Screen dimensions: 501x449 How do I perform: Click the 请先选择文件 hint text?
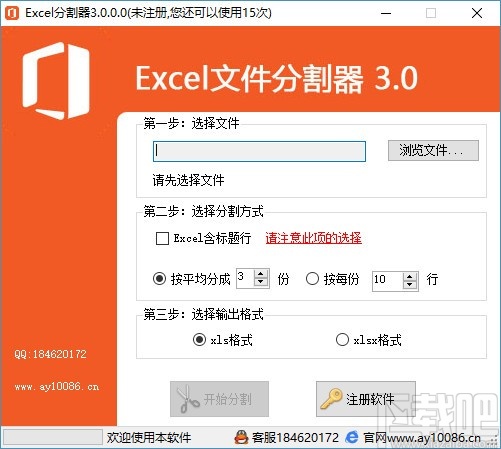tap(188, 180)
